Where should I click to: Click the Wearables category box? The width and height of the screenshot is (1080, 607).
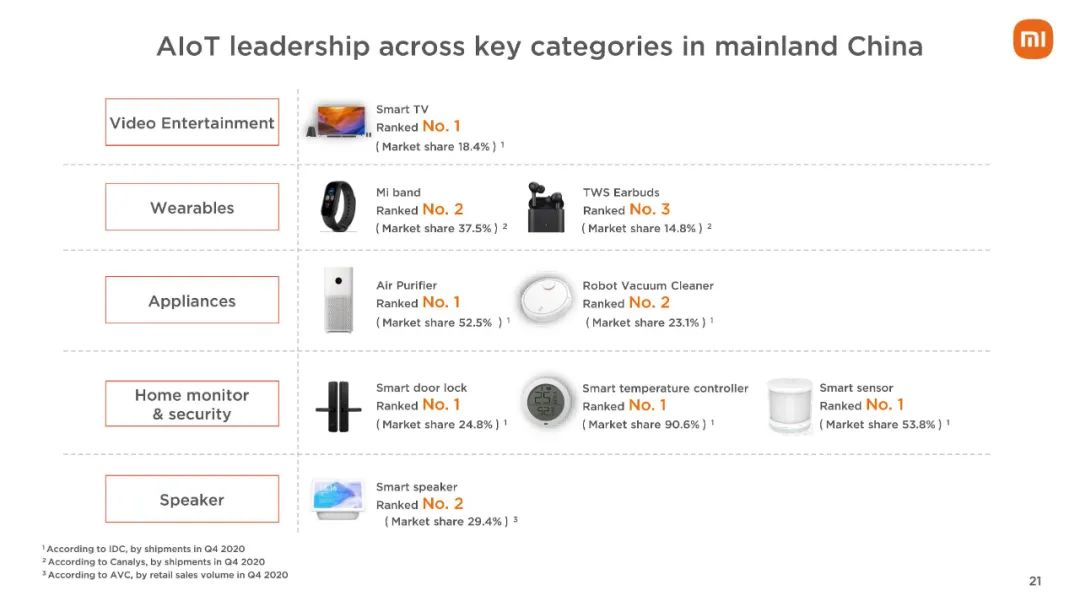(192, 207)
